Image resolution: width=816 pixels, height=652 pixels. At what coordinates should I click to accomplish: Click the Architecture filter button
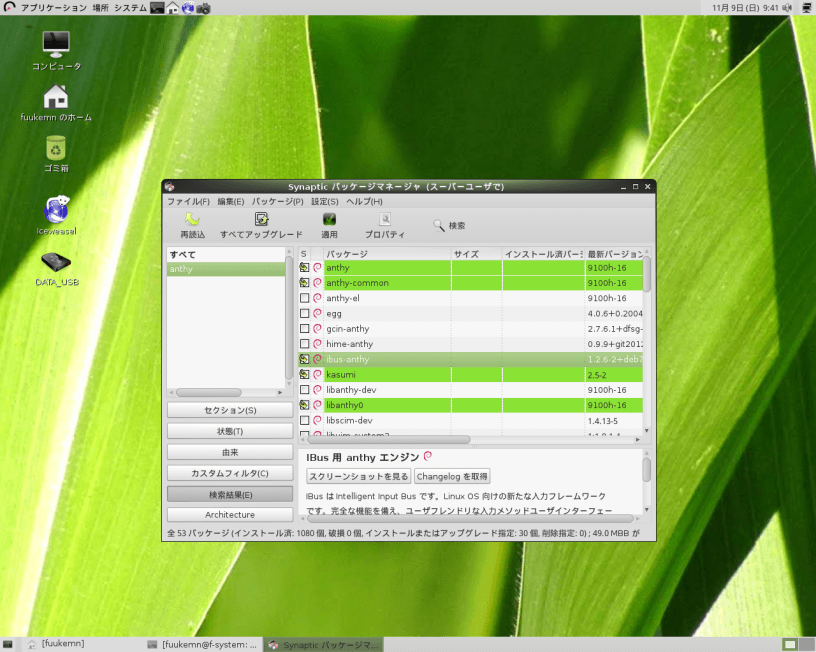pyautogui.click(x=230, y=515)
